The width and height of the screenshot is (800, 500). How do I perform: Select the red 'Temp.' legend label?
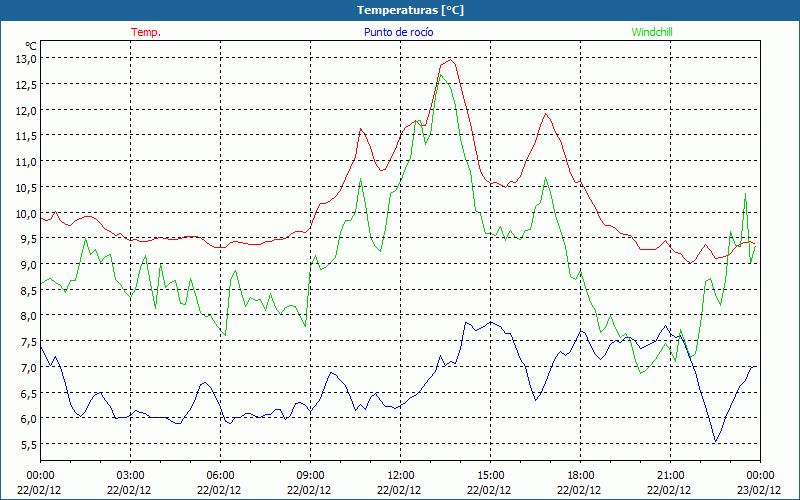coord(146,32)
